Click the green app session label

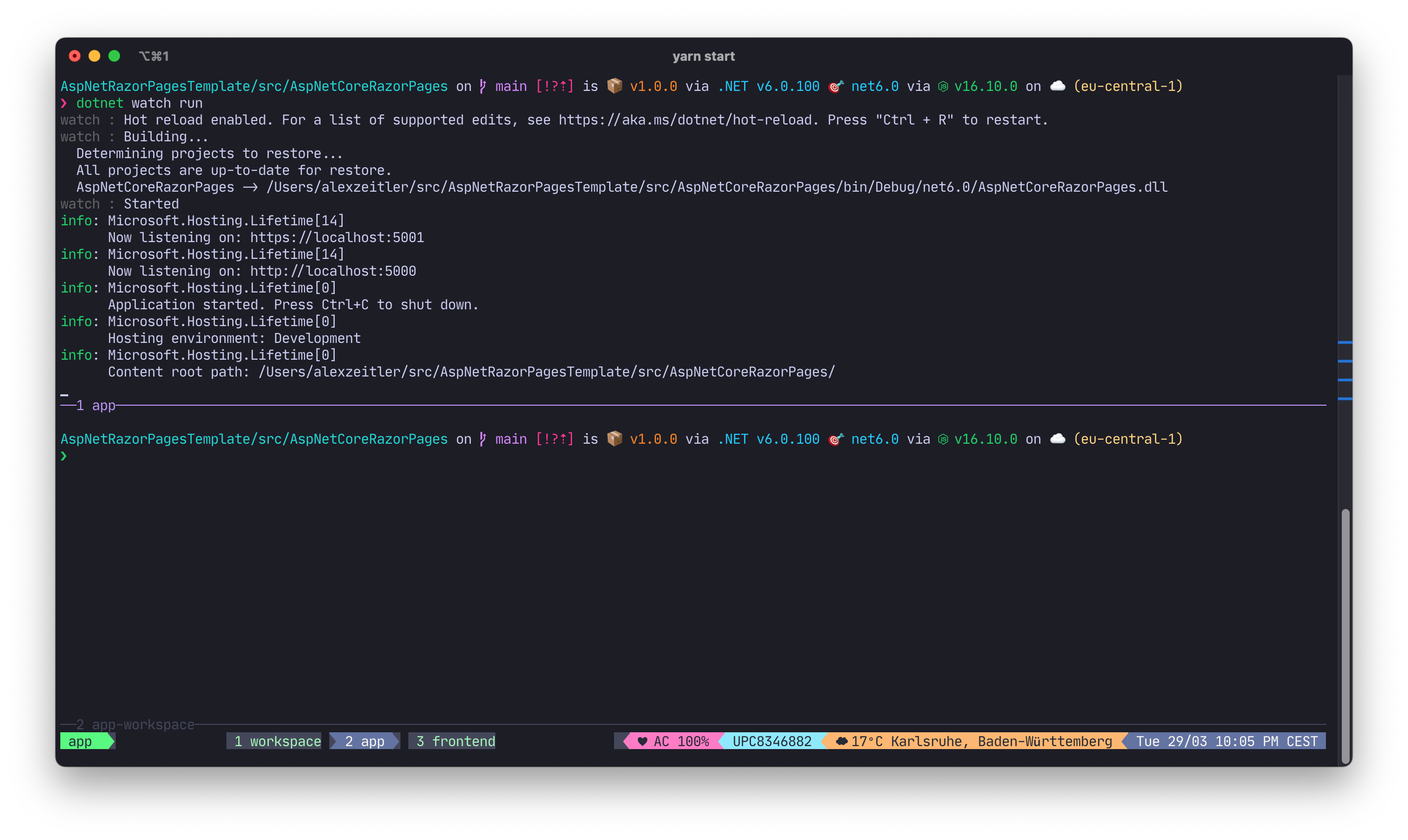81,742
